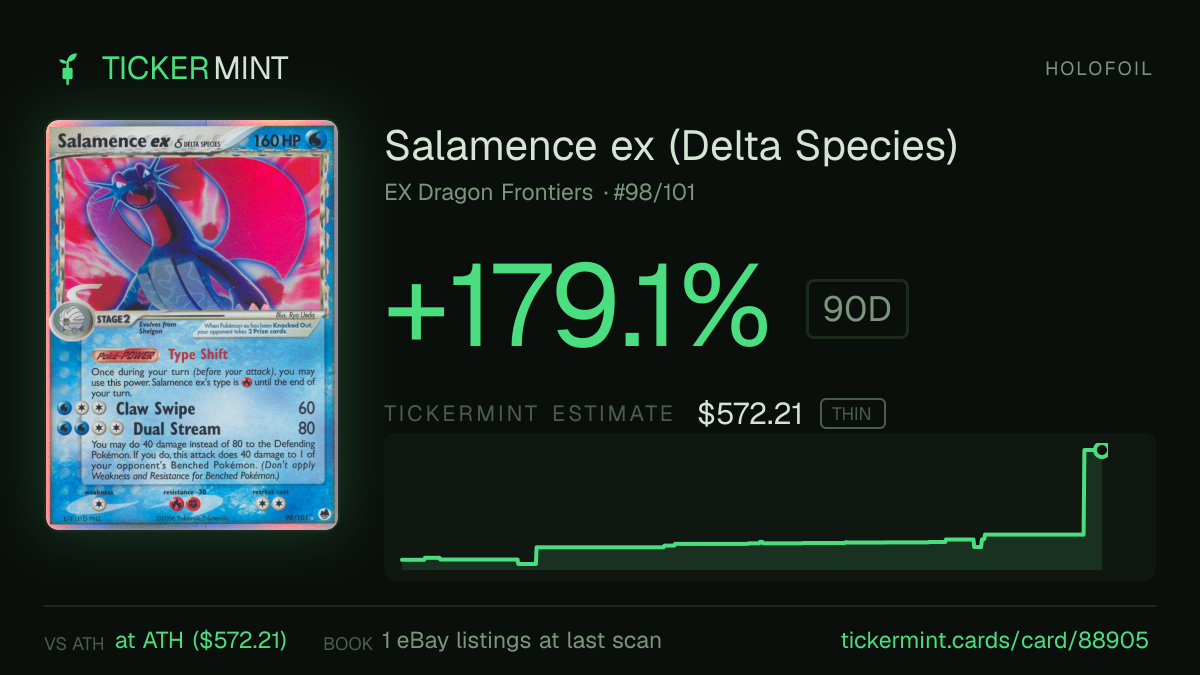Click the TICKERMINT brand name
This screenshot has height=675, width=1200.
coord(195,68)
